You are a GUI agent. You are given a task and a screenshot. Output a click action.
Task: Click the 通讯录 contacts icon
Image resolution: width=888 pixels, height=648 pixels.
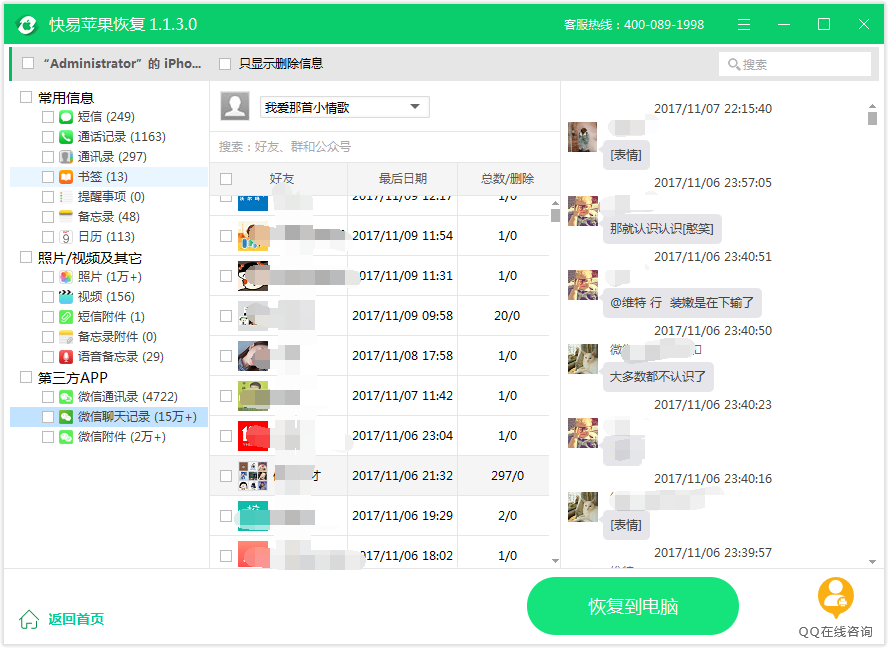click(x=66, y=157)
